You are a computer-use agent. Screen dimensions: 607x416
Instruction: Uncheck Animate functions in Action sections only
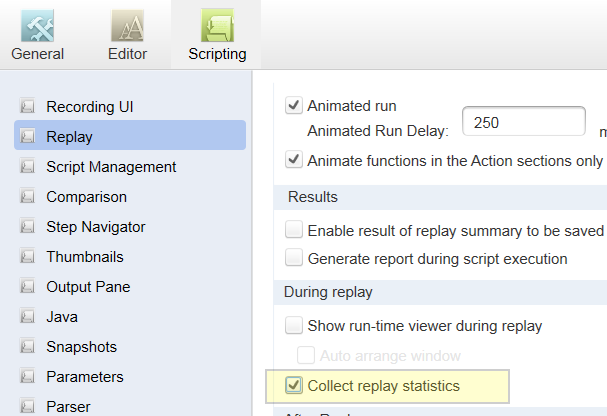point(294,160)
